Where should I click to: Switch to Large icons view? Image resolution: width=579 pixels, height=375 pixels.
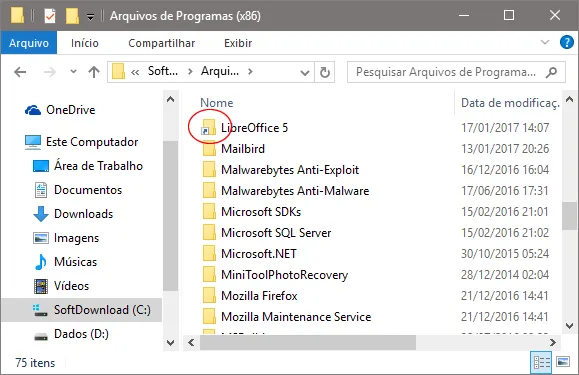click(x=563, y=362)
